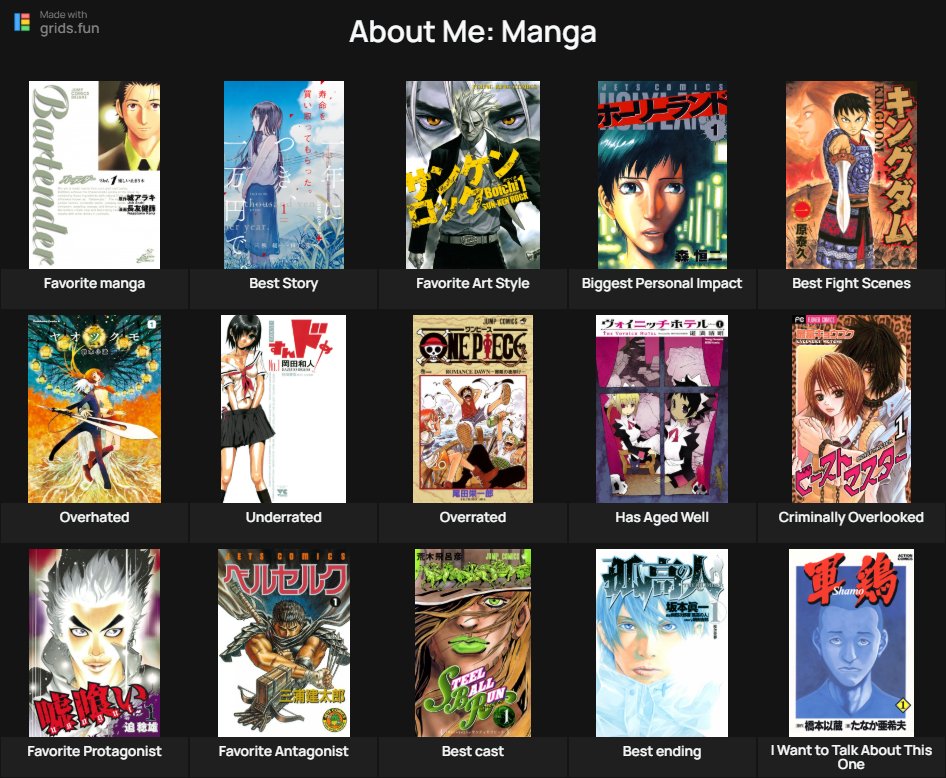This screenshot has height=778, width=946.
Task: Select the Holyland cover thumbnail
Action: pyautogui.click(x=662, y=175)
